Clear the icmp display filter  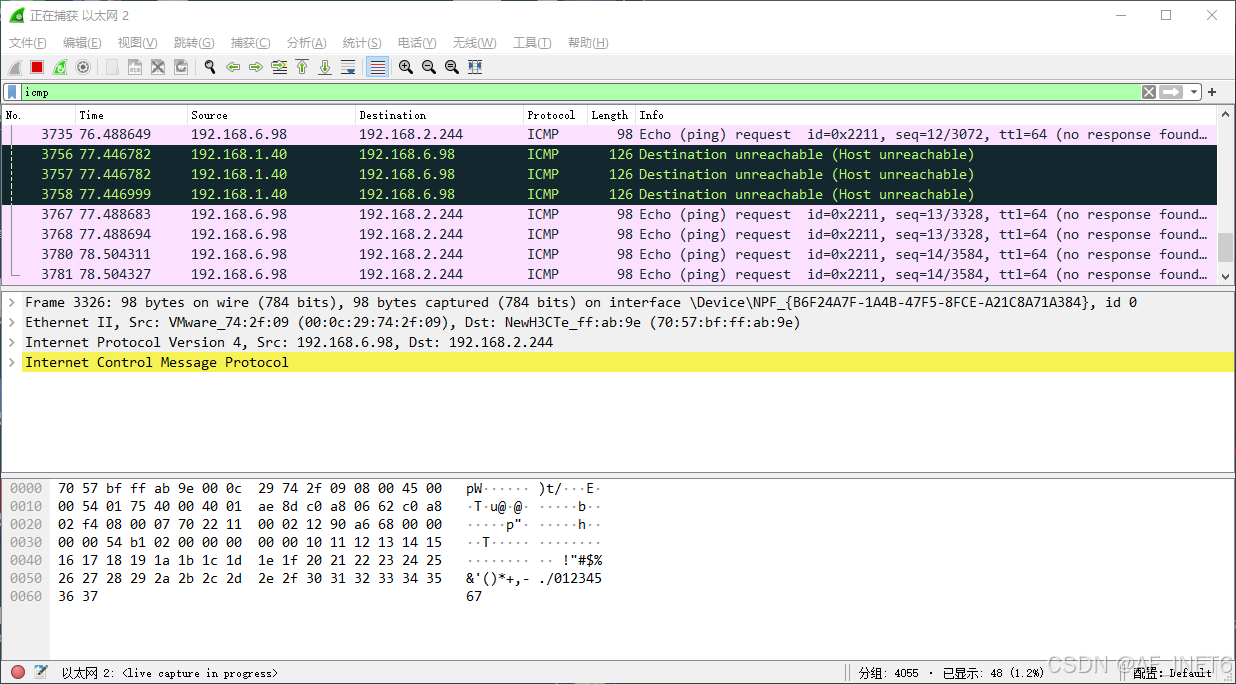1149,92
